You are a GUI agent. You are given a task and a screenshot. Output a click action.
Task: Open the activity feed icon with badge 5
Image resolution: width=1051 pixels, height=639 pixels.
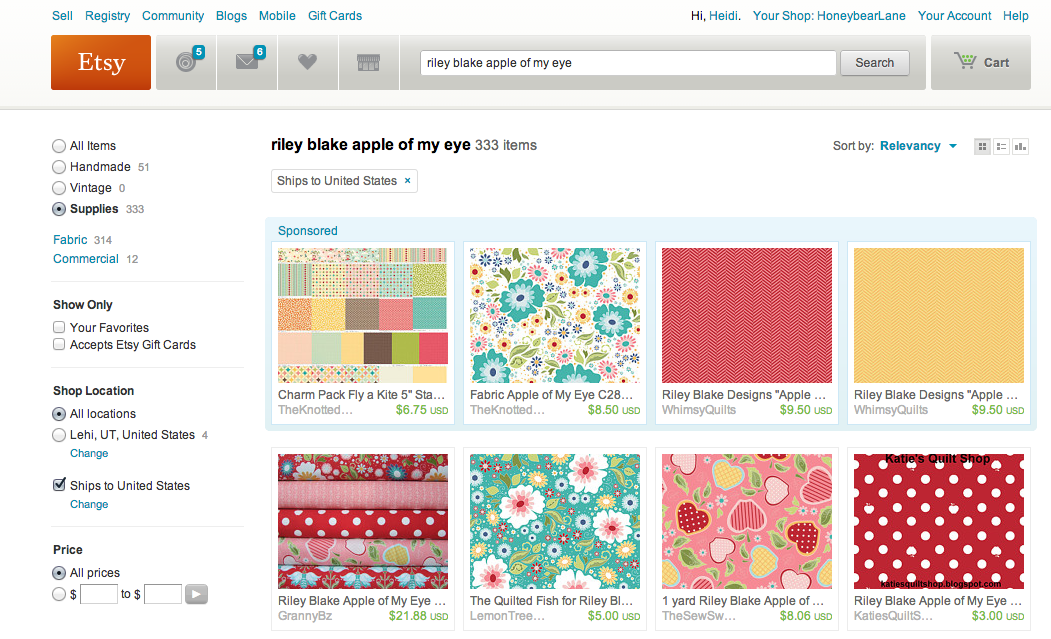click(x=186, y=62)
